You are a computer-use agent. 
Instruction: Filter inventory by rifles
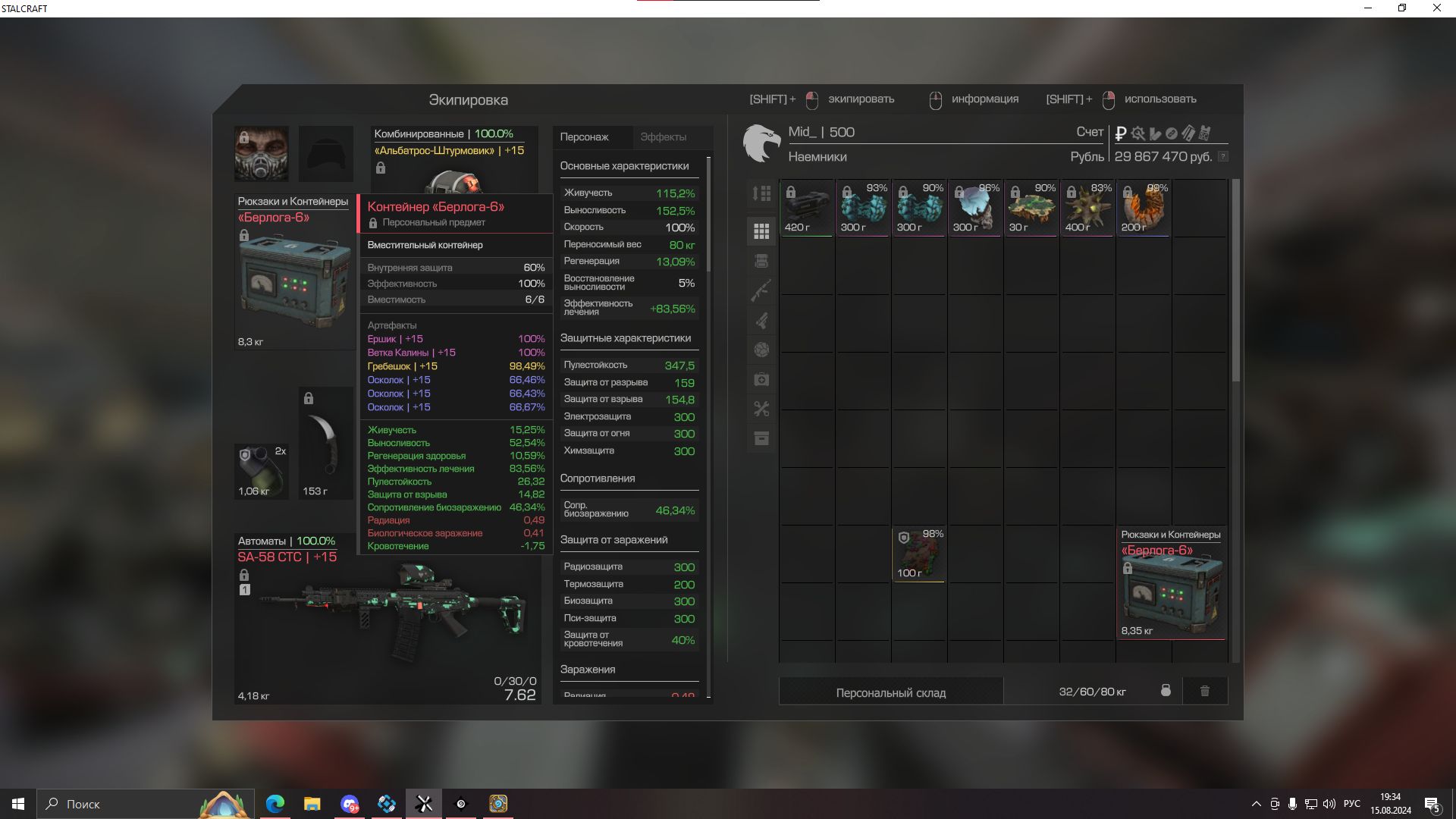point(761,290)
